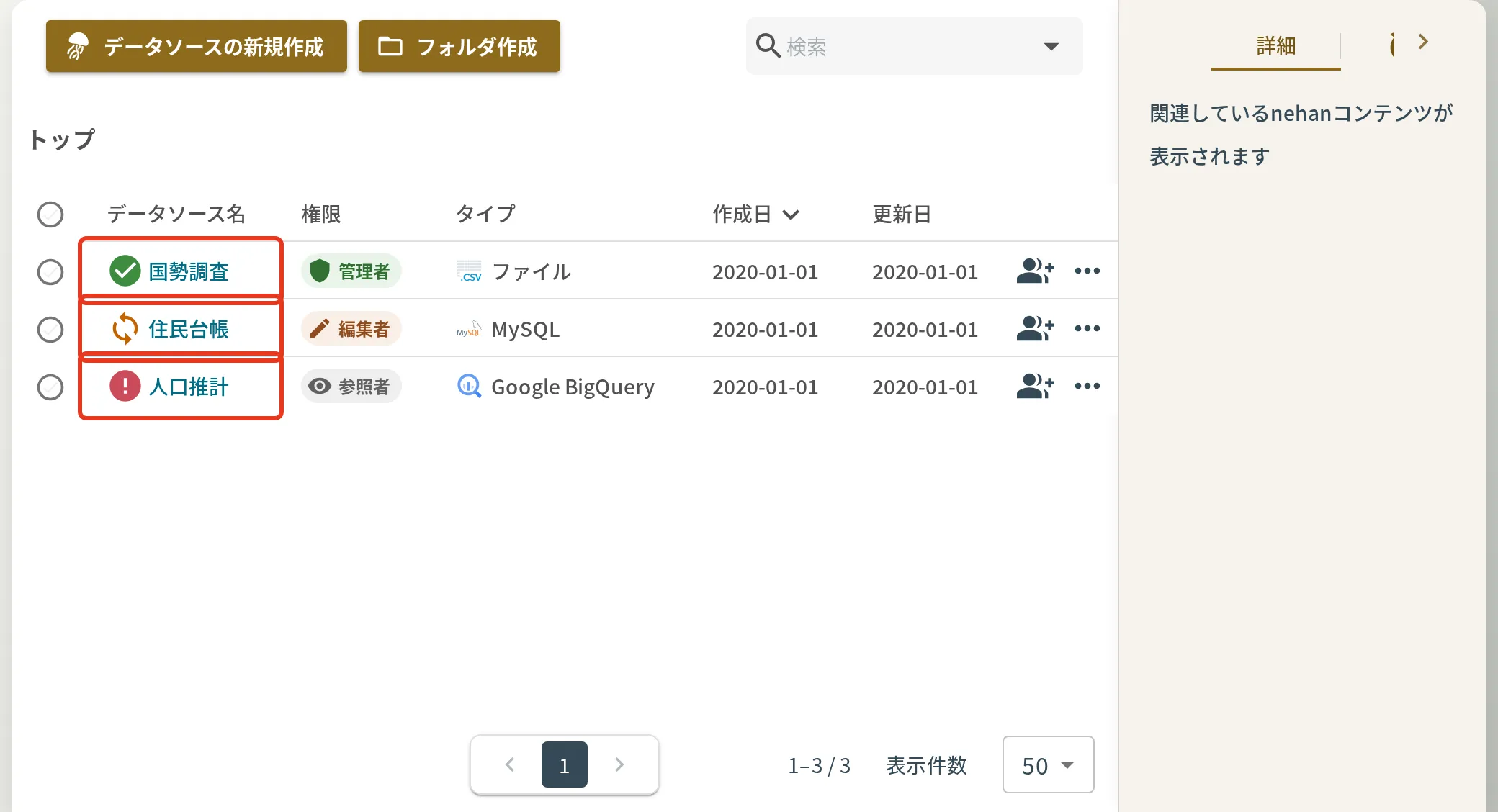Click the MySQL type icon
The width and height of the screenshot is (1498, 812).
(x=470, y=329)
